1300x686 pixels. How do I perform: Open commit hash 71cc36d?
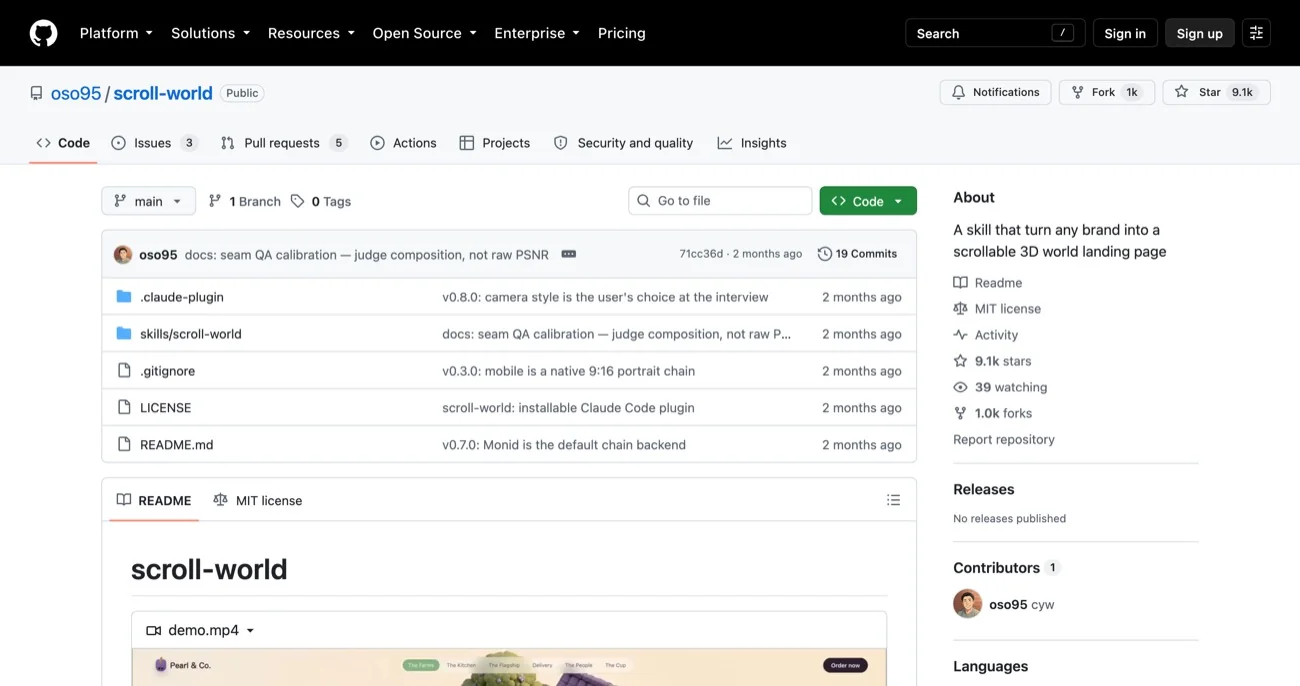[x=701, y=254]
